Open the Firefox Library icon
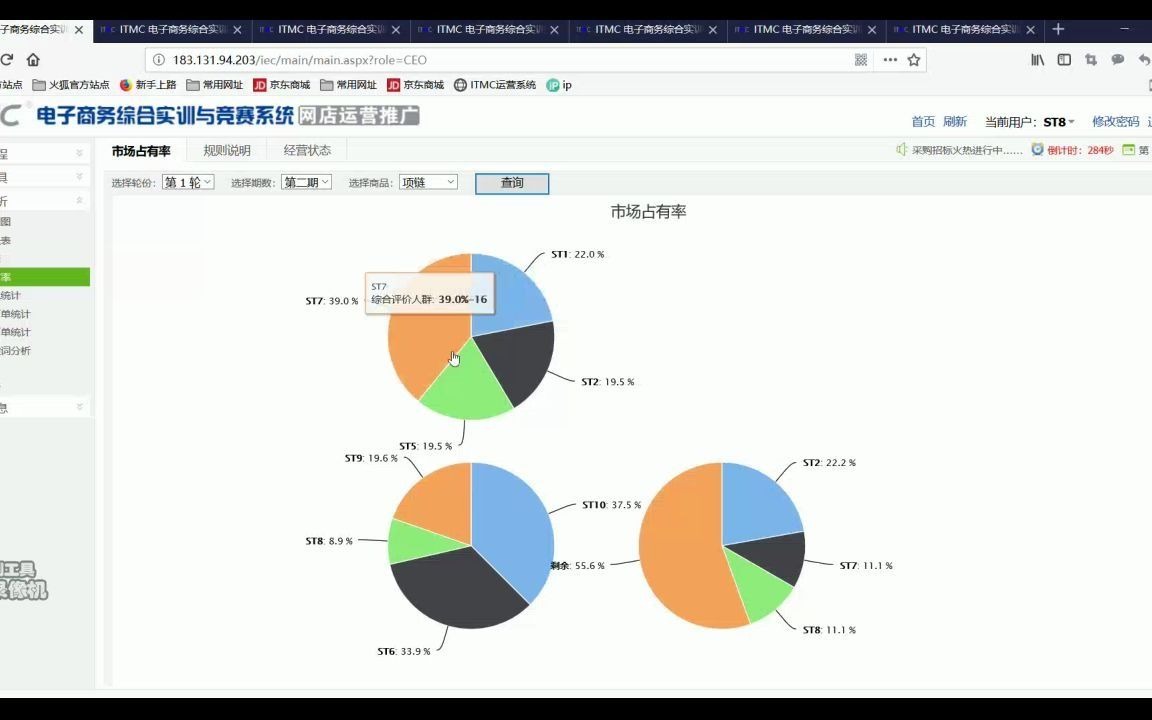The image size is (1152, 720). click(1037, 60)
